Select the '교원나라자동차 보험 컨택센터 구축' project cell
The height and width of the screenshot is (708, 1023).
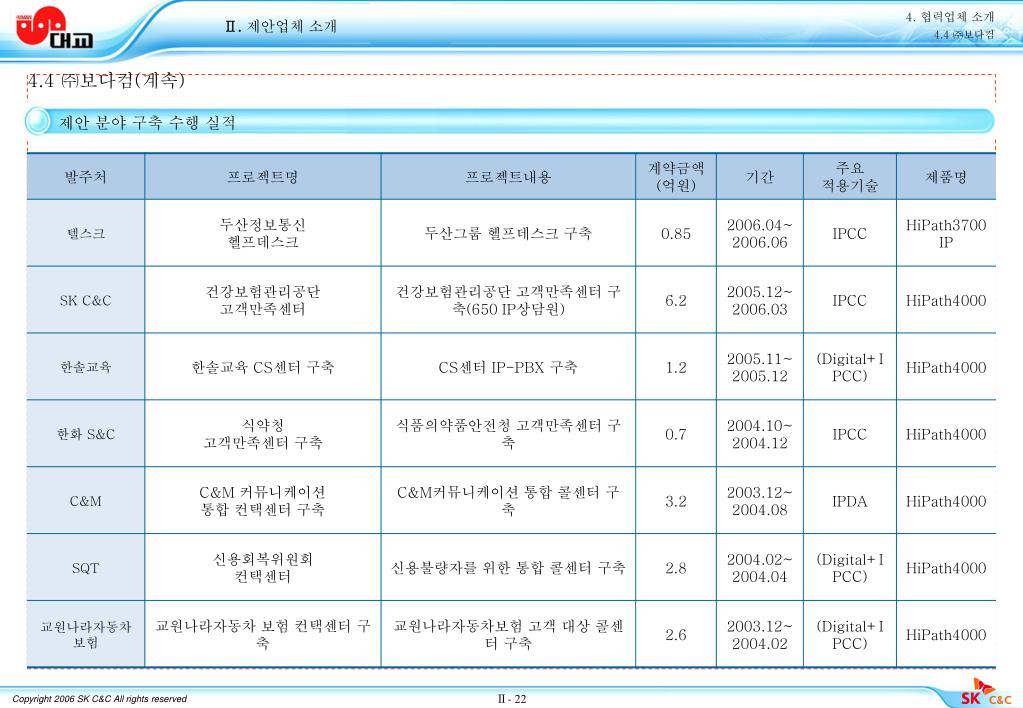tap(263, 634)
